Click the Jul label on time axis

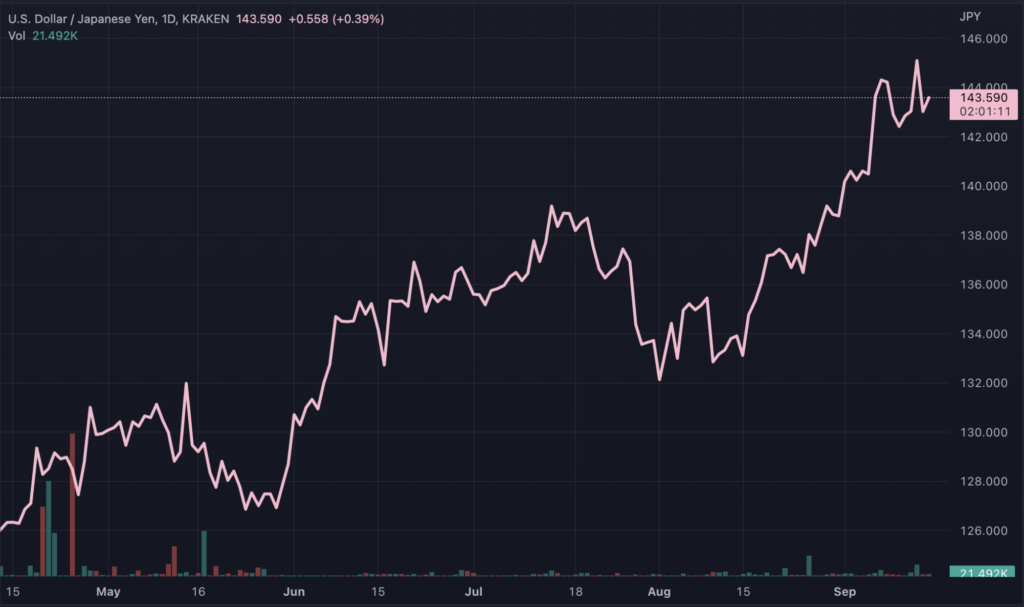tap(473, 592)
